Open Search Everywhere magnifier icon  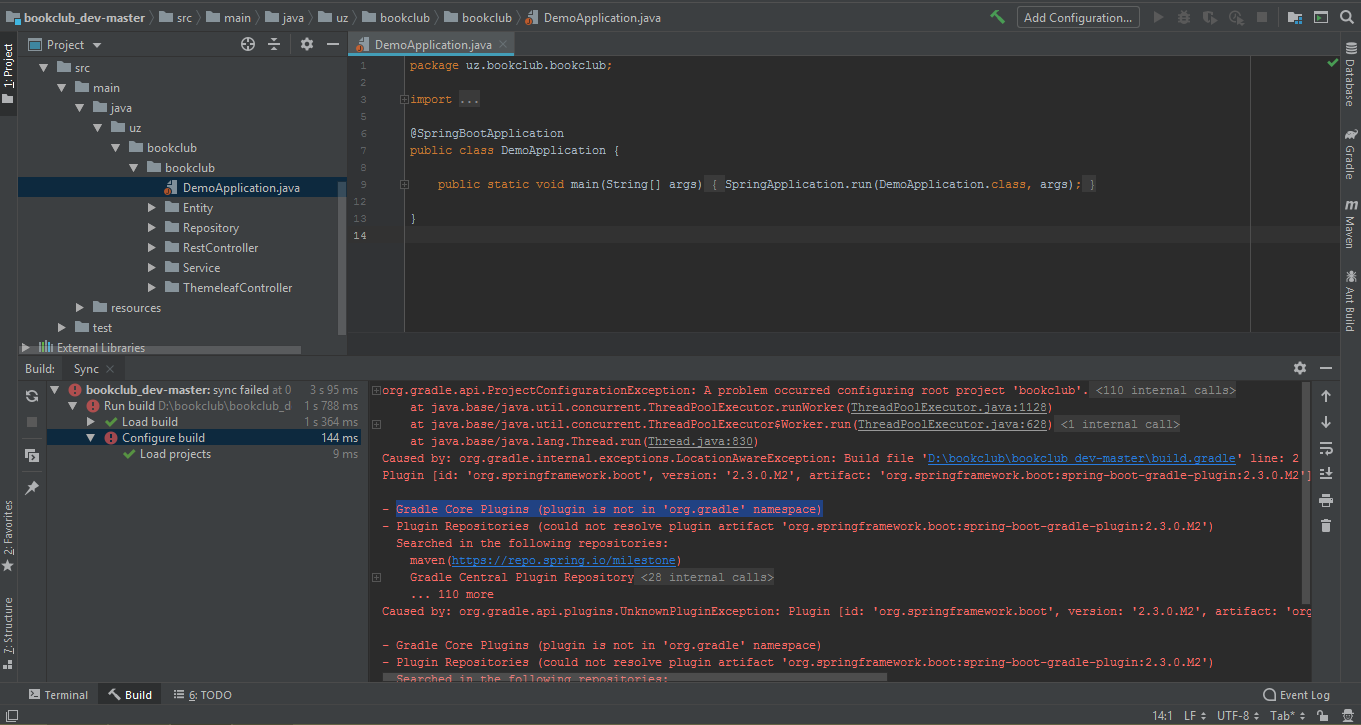click(1345, 17)
